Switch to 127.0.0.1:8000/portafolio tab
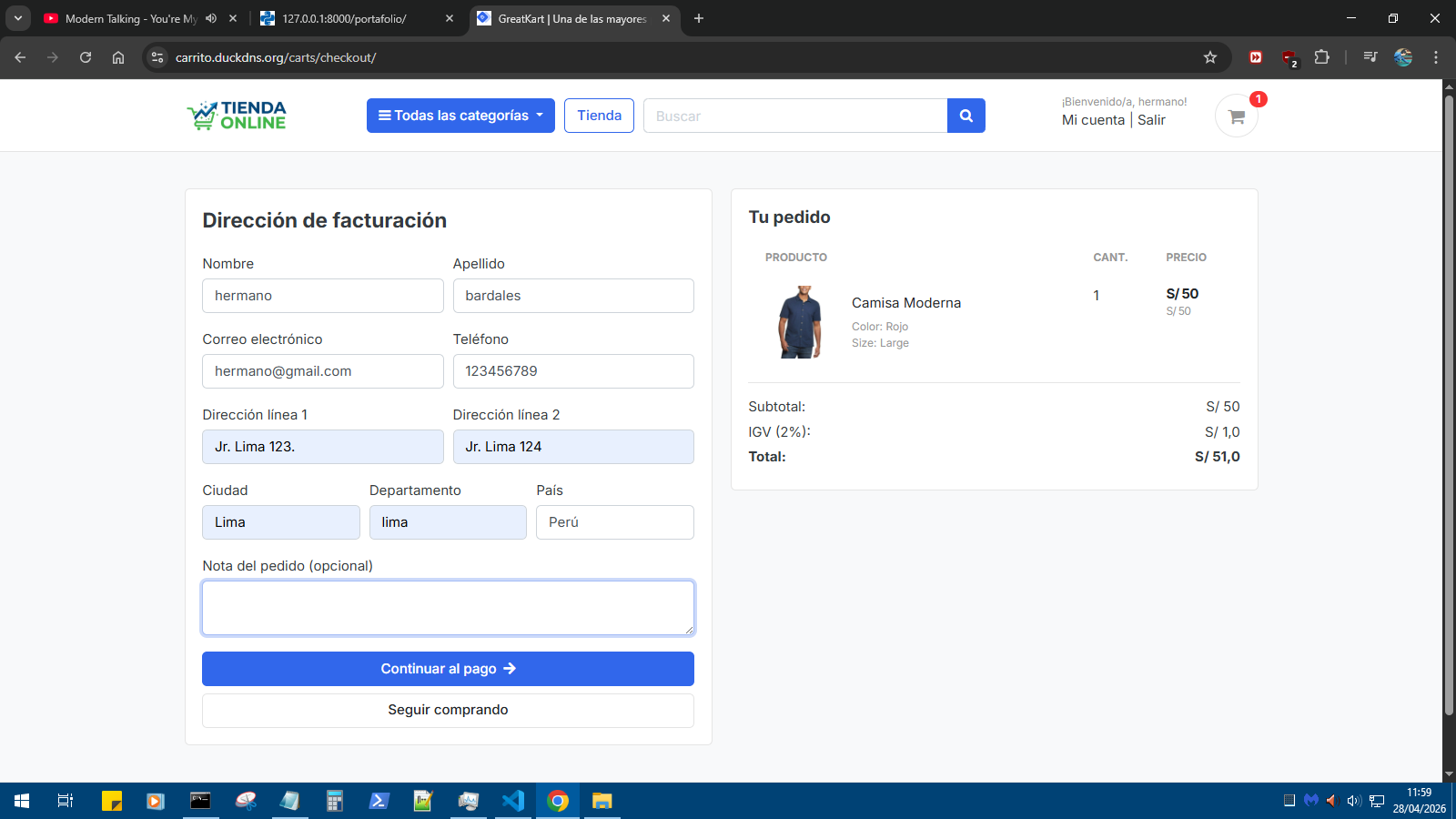The height and width of the screenshot is (819, 1456). pos(344,18)
